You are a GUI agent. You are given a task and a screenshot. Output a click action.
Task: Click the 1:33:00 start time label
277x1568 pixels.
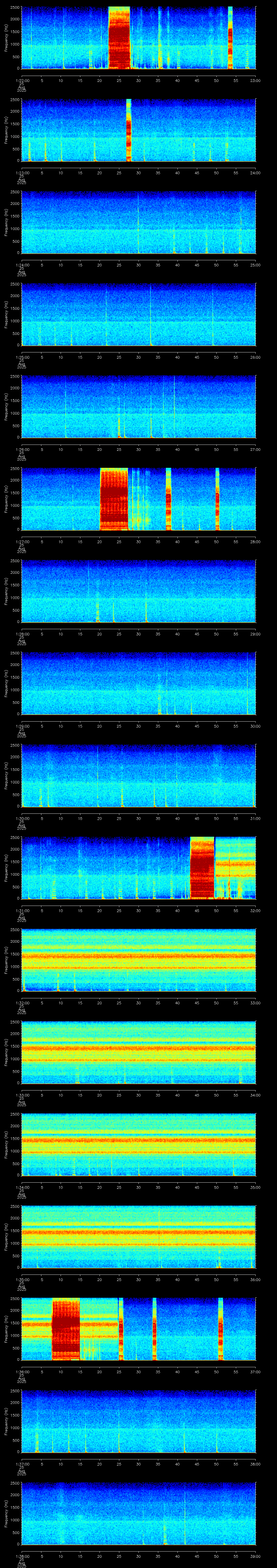pos(21,1095)
